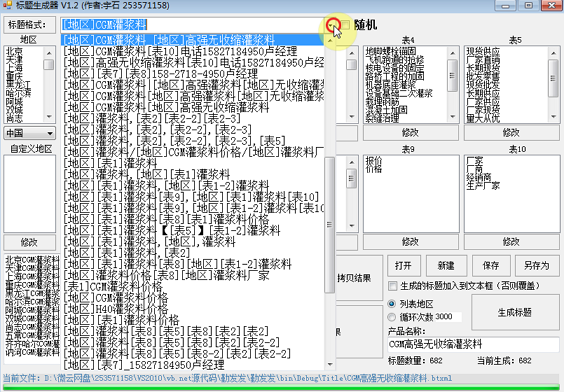Viewport: 564px width, 392px height.
Task: Click the 标题生成器 app icon in title bar
Action: tap(7, 5)
